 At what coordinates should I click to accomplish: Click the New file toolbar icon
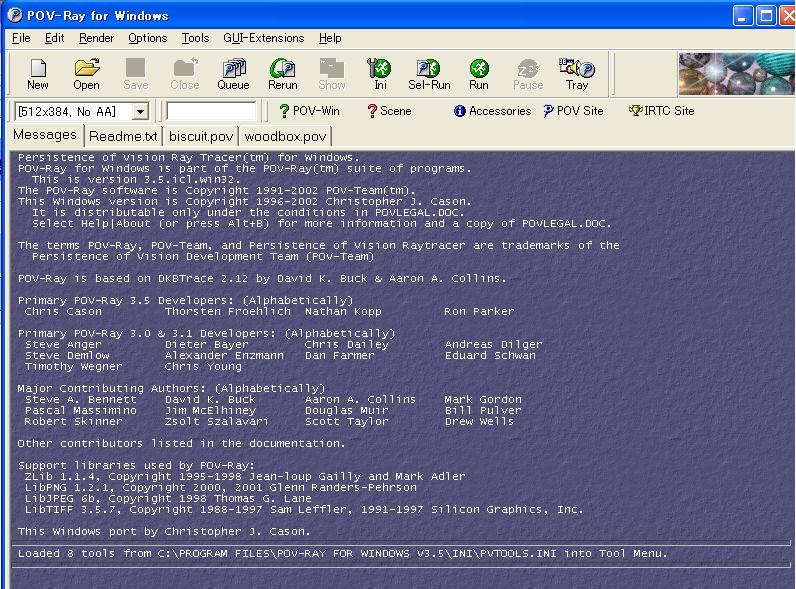pyautogui.click(x=38, y=74)
